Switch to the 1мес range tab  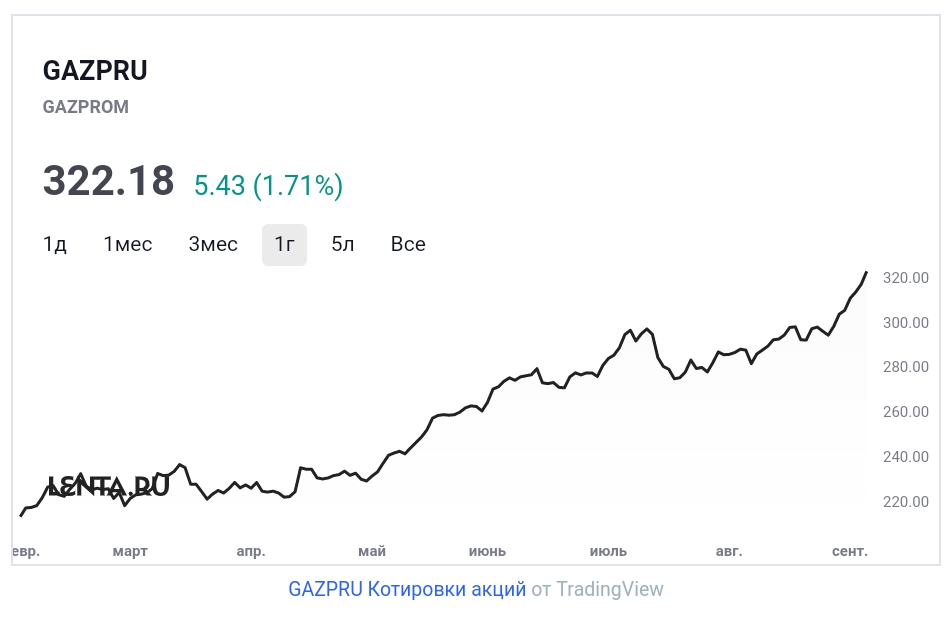(128, 245)
